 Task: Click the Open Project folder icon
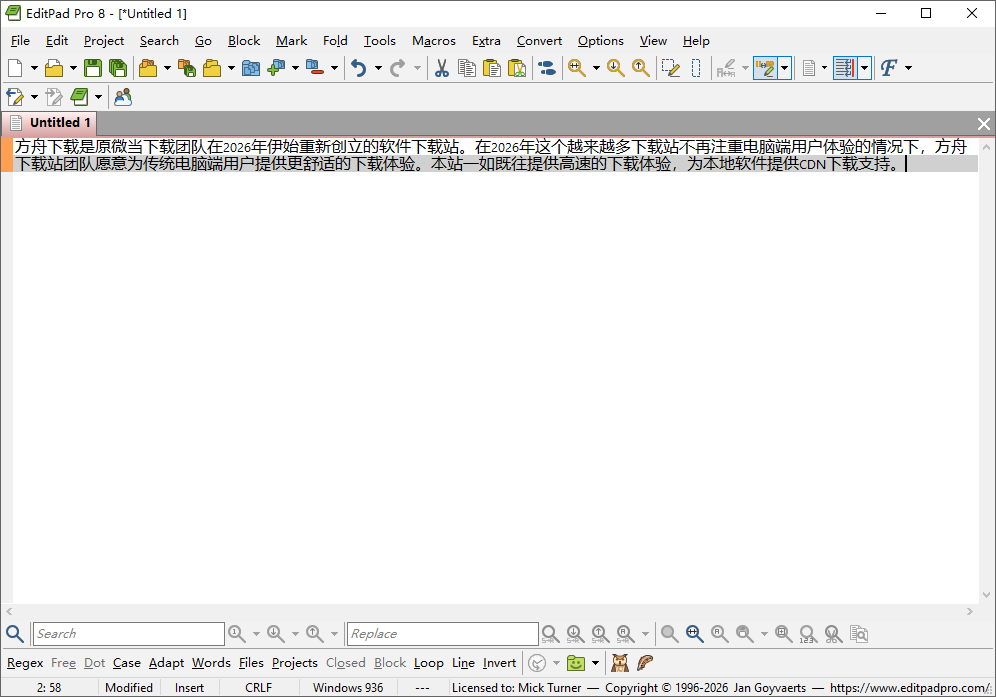click(149, 68)
